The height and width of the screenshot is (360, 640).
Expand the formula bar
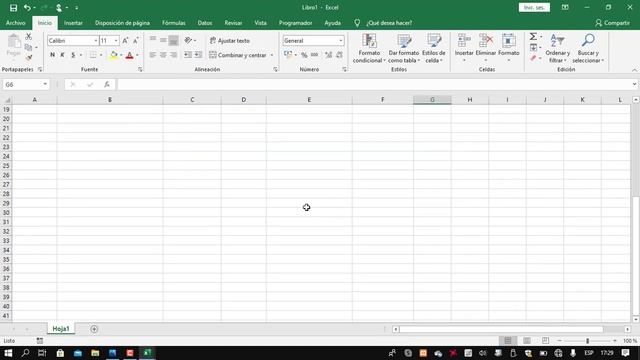tap(634, 84)
